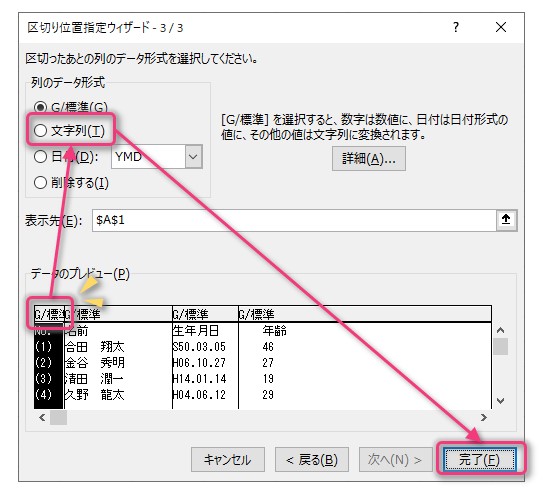Image resolution: width=548 pixels, height=495 pixels.
Task: Click the horizontal scrollbar thumb in preview
Action: pyautogui.click(x=58, y=417)
